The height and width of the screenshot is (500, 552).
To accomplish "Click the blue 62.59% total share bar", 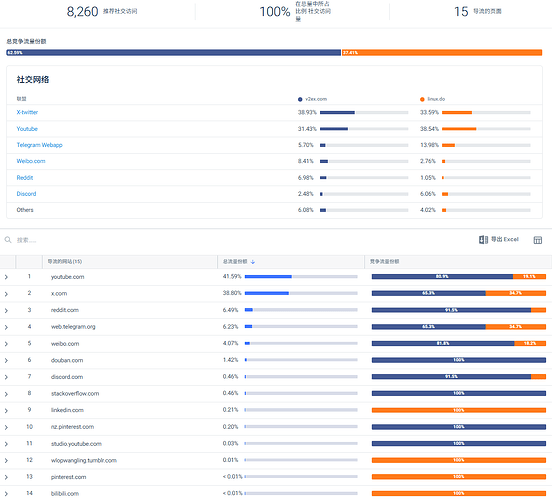I will [174, 53].
